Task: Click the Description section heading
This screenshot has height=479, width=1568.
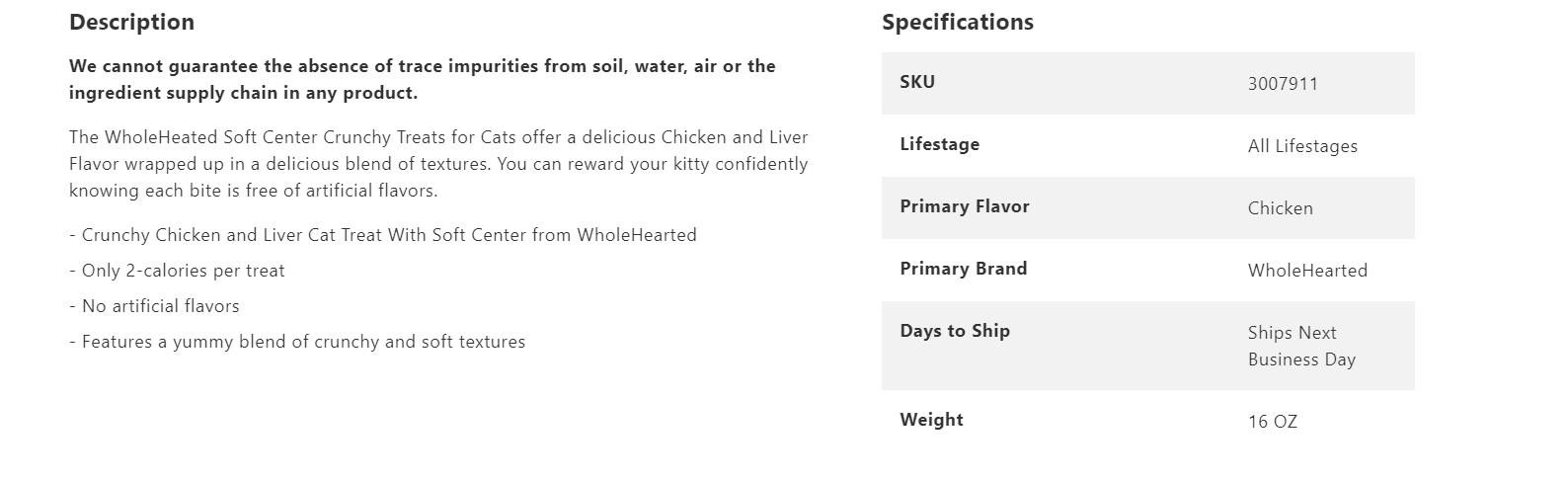Action: coord(131,22)
